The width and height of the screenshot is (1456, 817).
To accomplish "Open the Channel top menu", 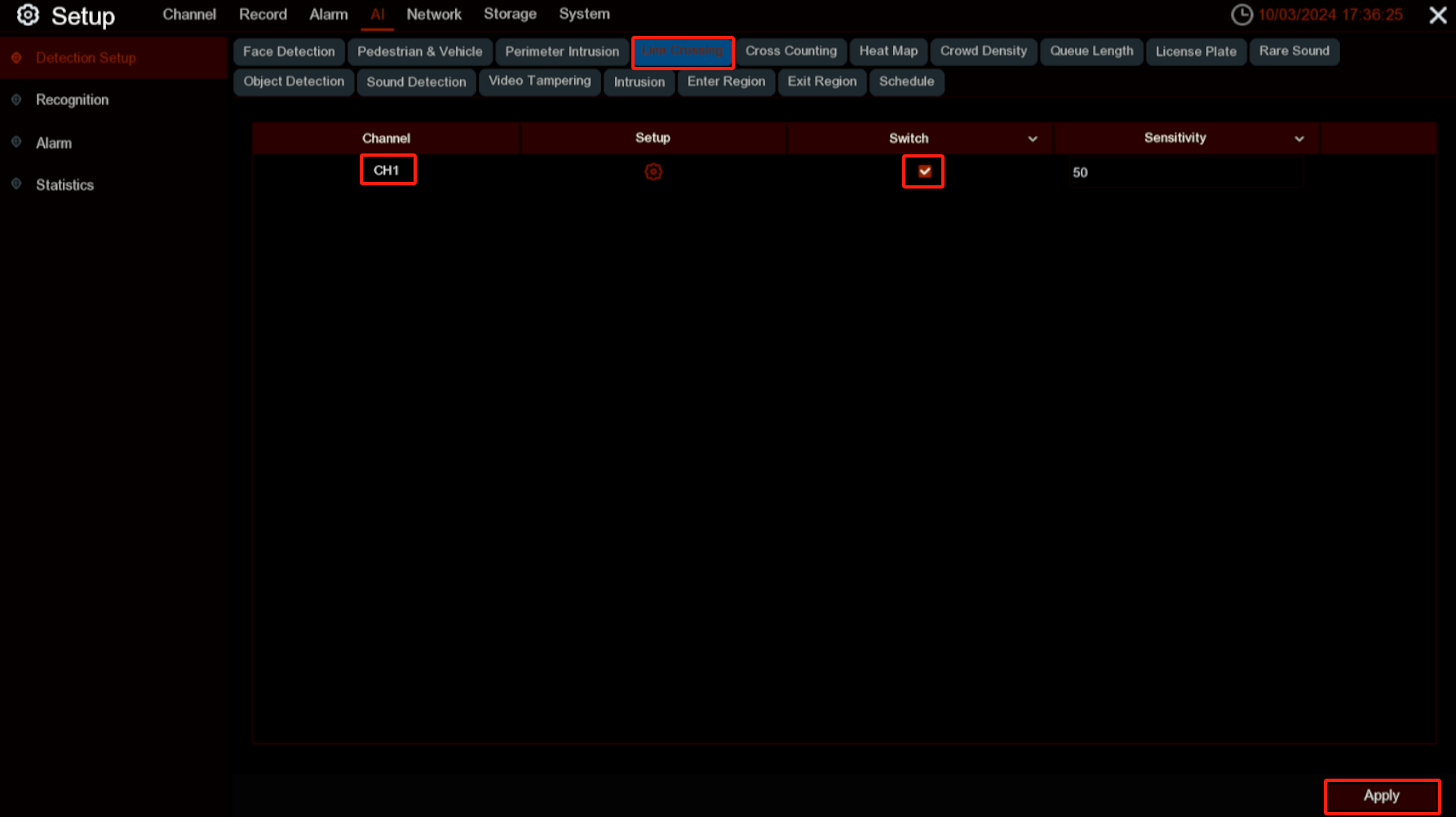I will coord(189,15).
